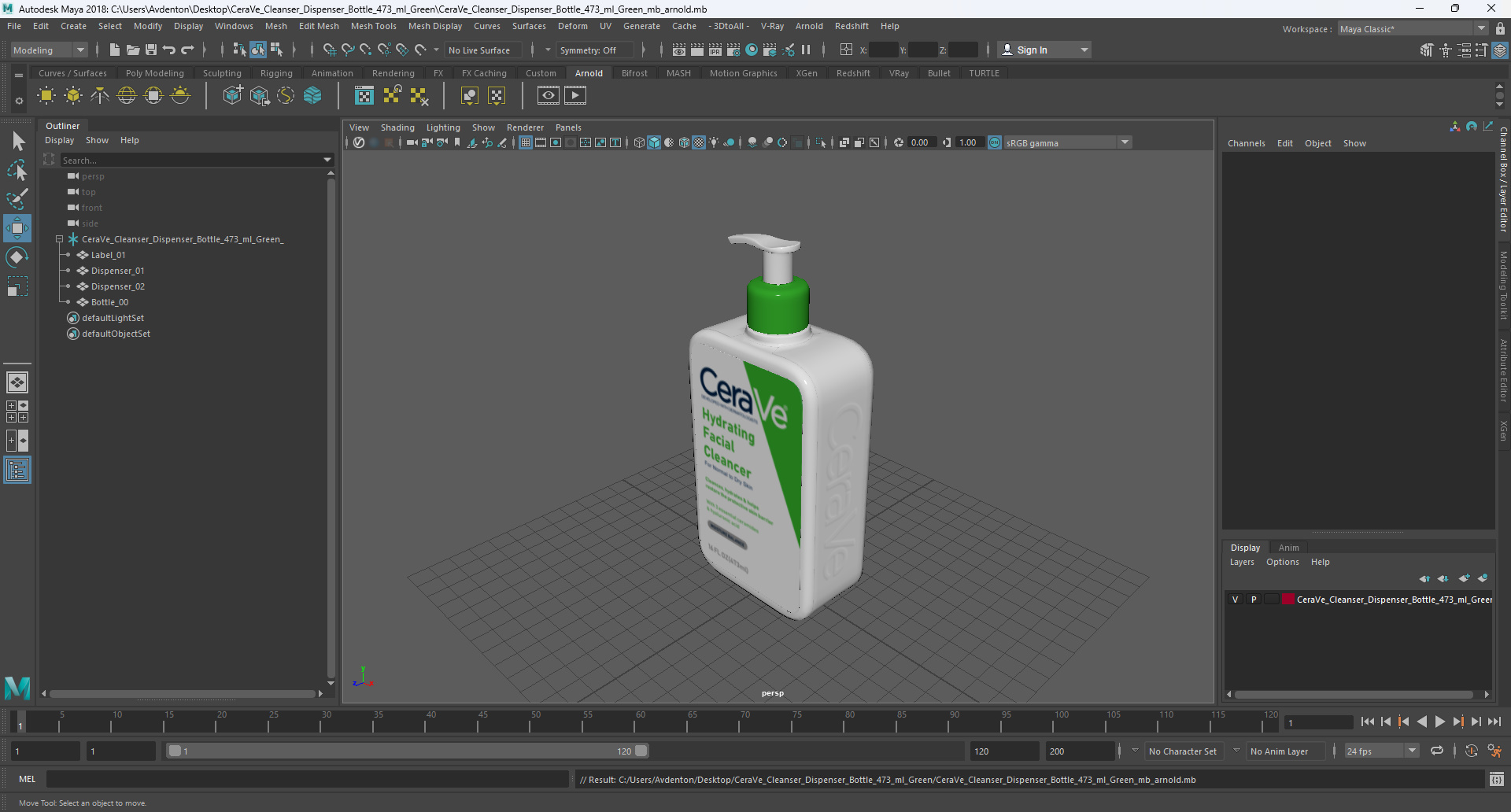Pick the Paint selection tool

pos(17,199)
